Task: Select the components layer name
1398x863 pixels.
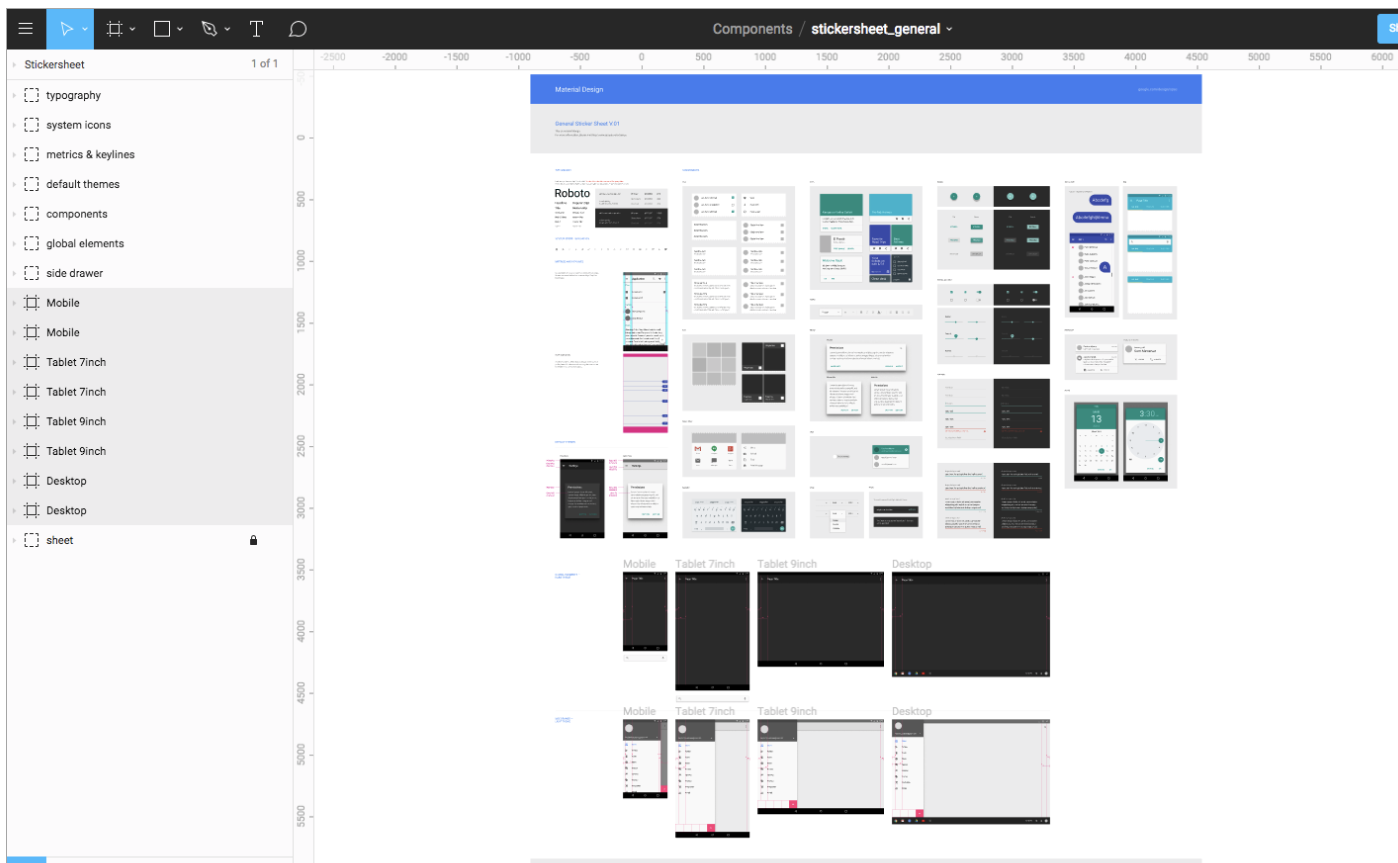Action: point(76,214)
